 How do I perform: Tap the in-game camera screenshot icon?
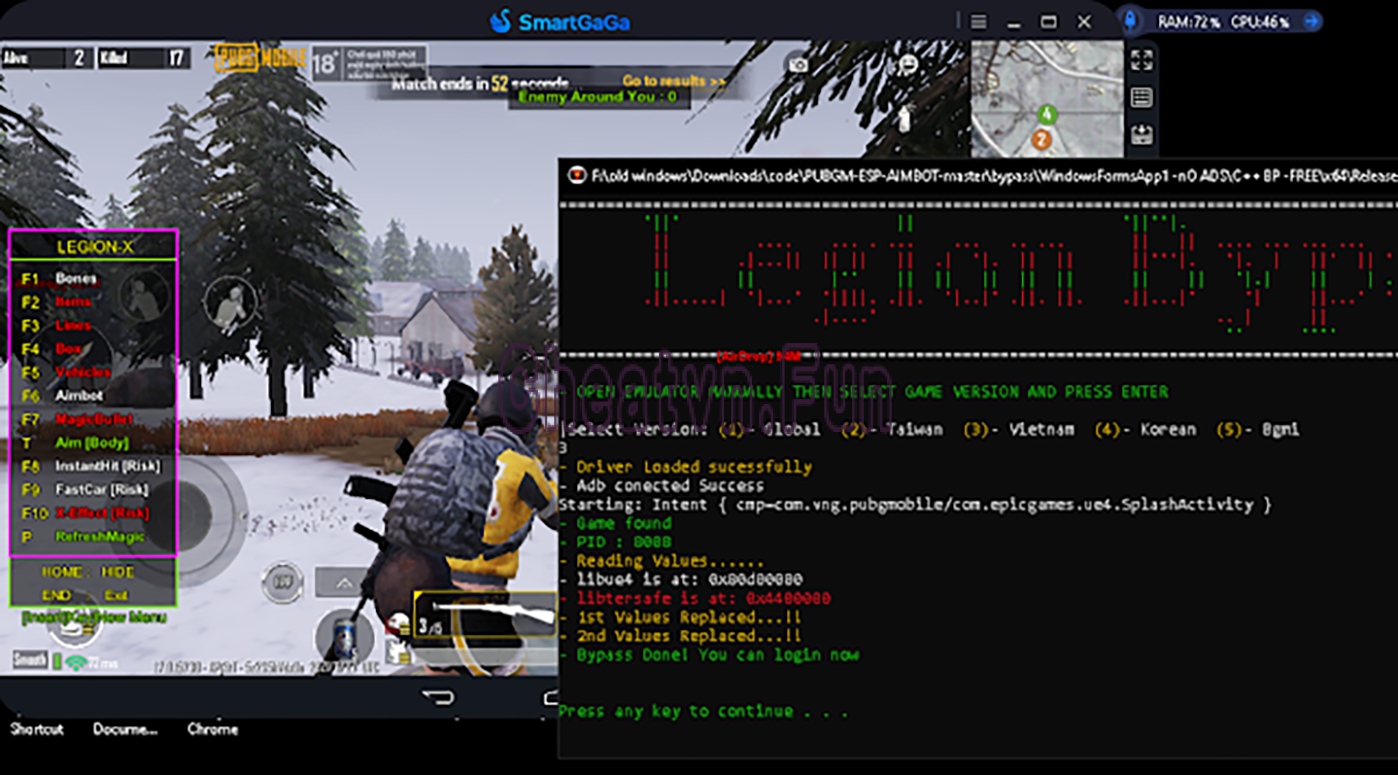797,65
